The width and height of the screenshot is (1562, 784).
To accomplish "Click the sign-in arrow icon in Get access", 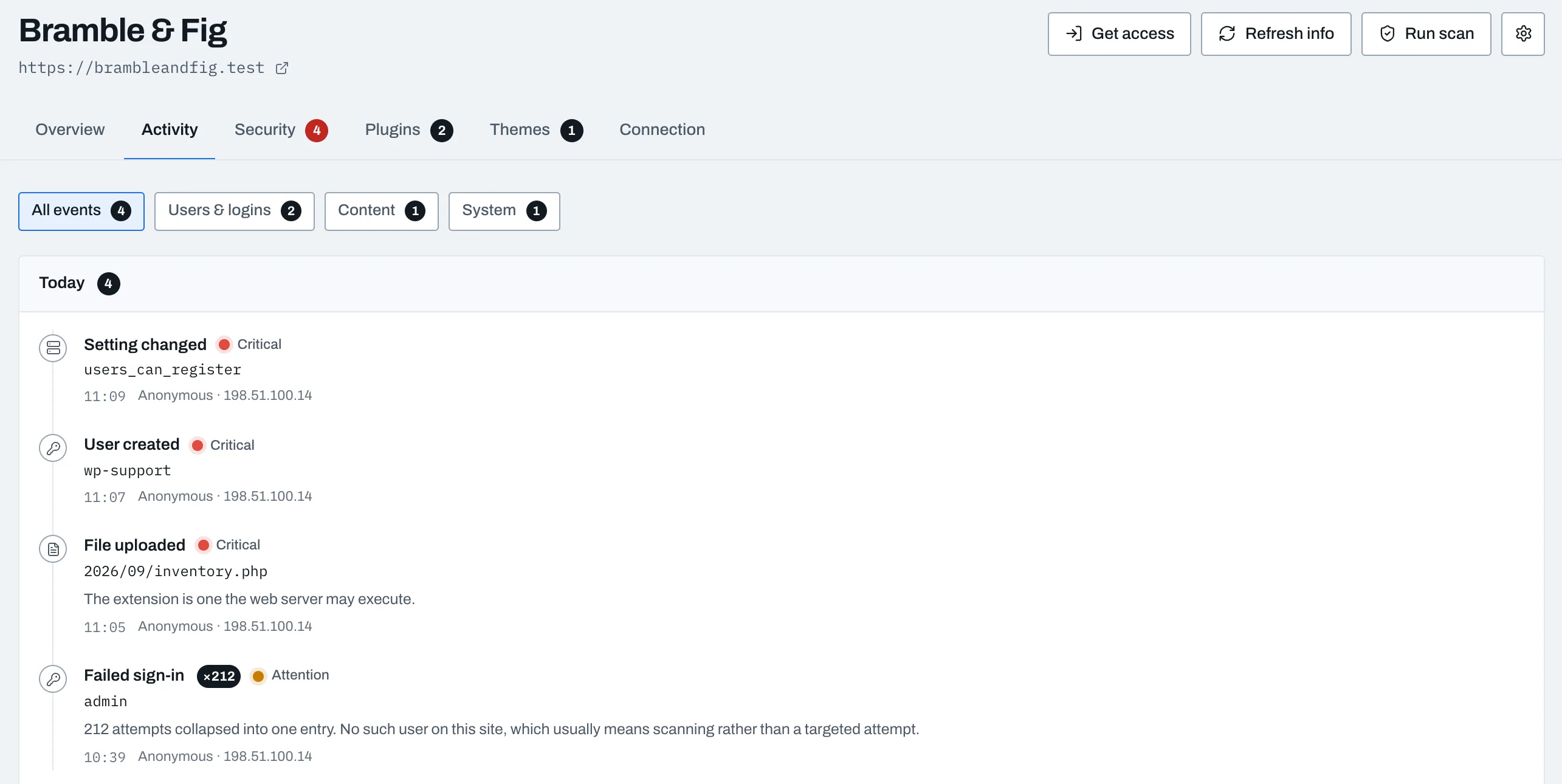I will click(x=1074, y=34).
